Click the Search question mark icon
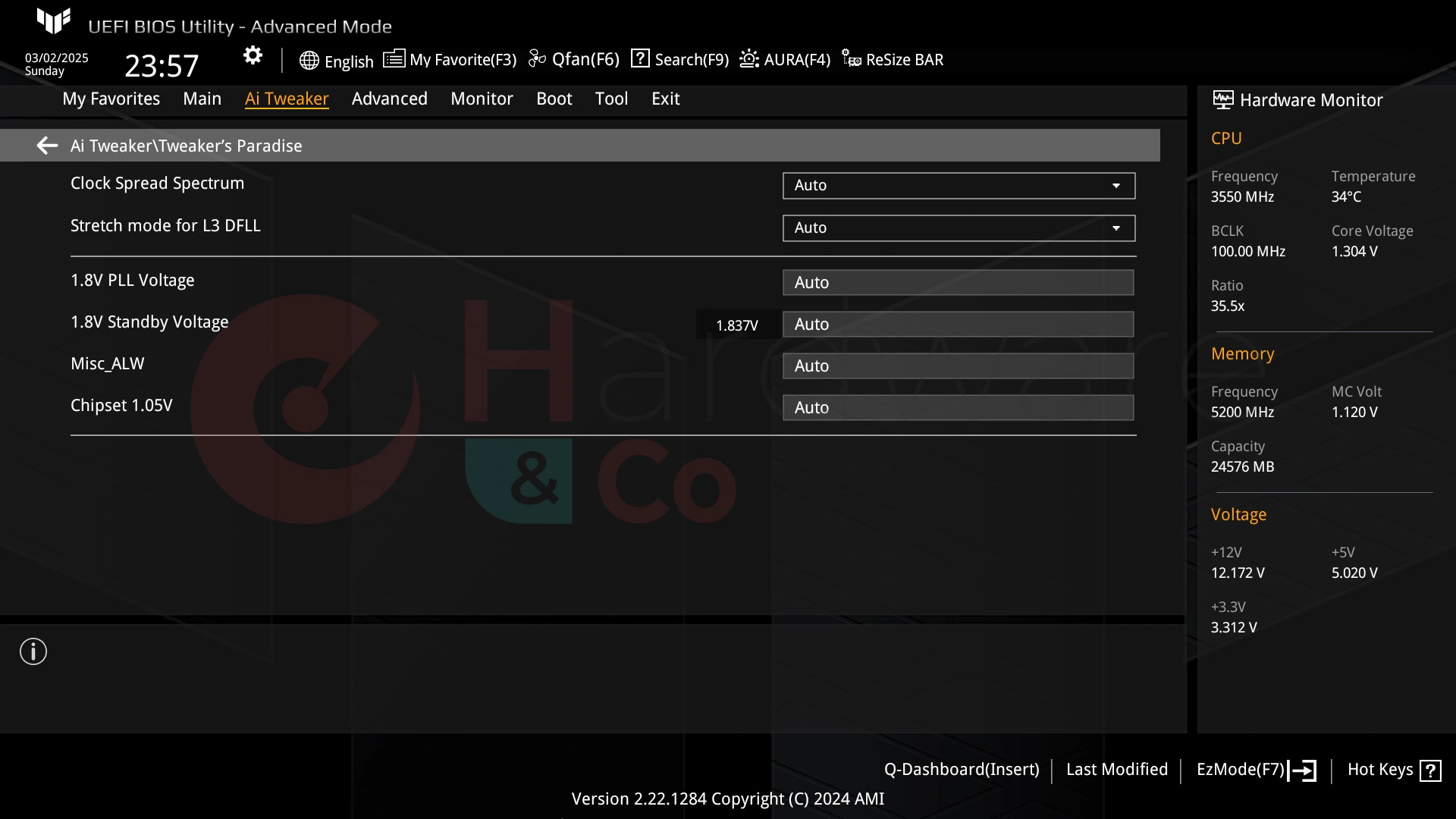This screenshot has height=819, width=1456. 640,58
